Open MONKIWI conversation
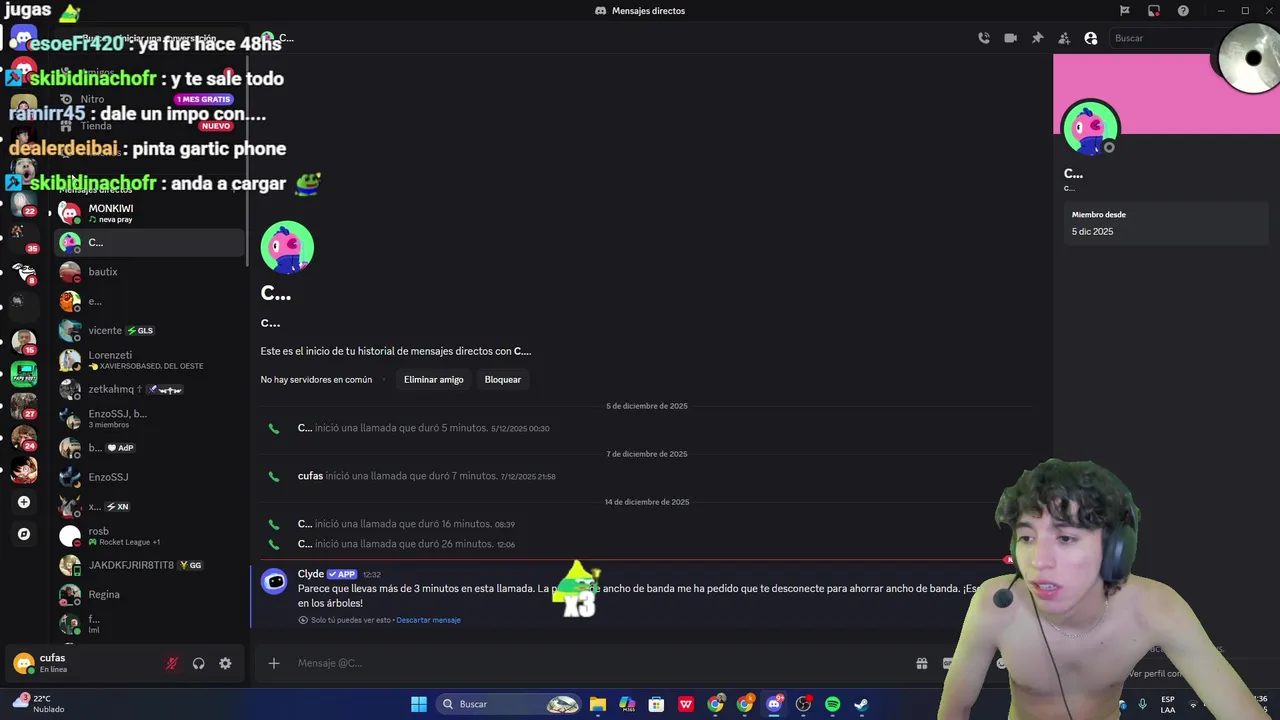Image resolution: width=1280 pixels, height=720 pixels. tap(150, 213)
